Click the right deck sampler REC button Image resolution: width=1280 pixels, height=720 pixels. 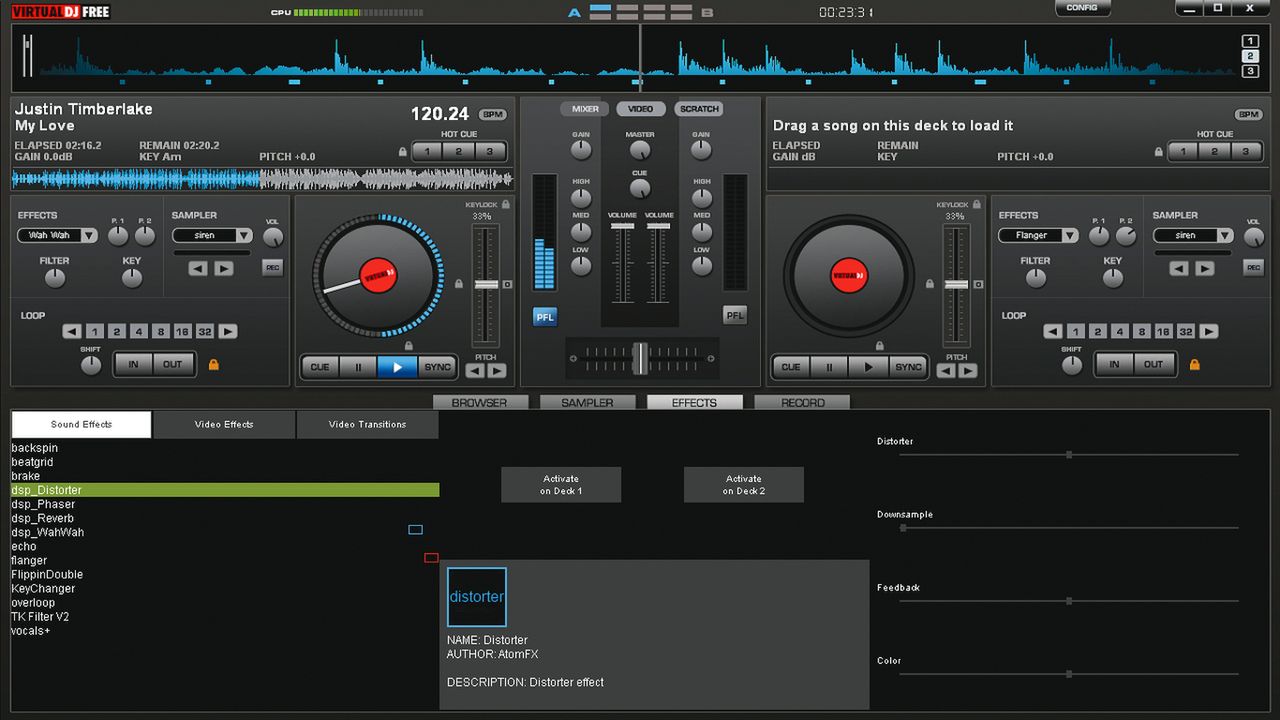coord(1253,267)
